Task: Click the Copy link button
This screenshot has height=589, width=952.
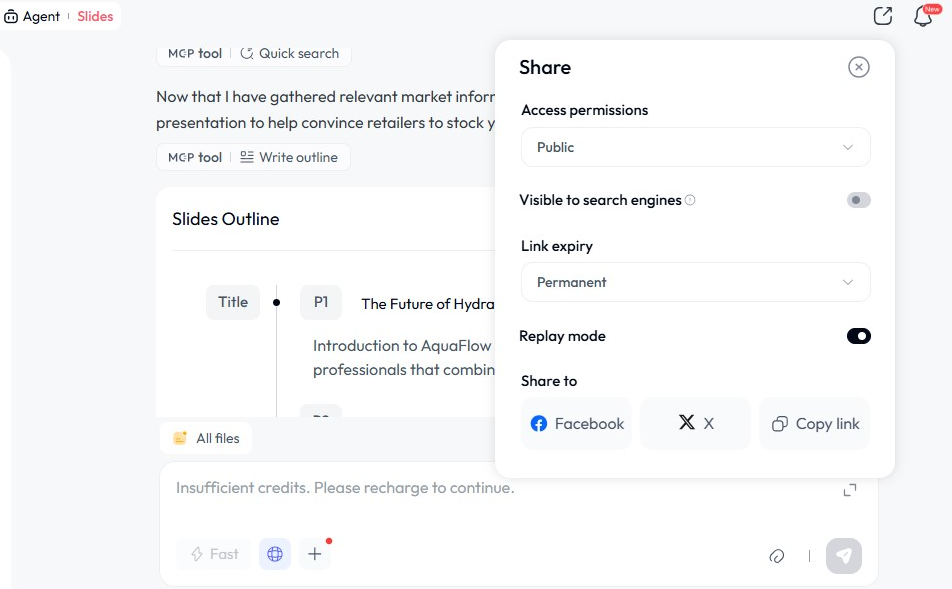Action: coord(814,424)
